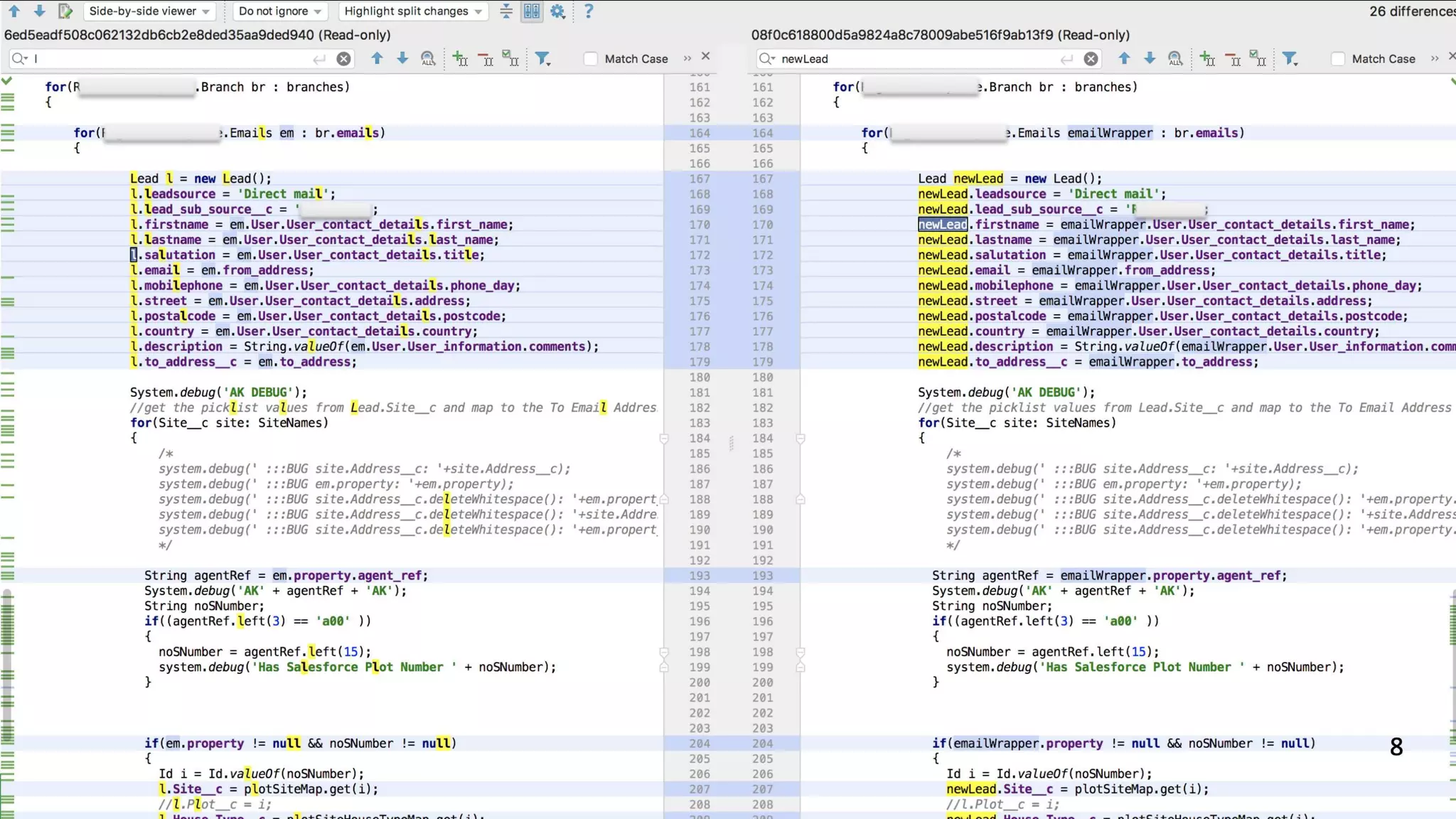
Task: Jump to next difference arrow in top toolbar
Action: pos(40,11)
